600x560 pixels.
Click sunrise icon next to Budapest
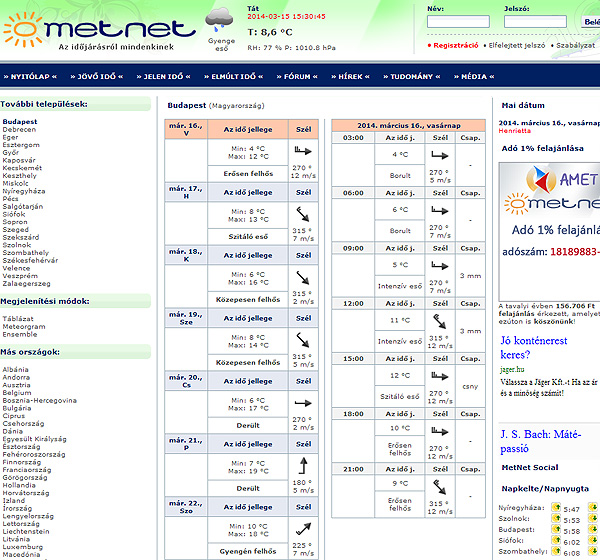click(x=556, y=529)
